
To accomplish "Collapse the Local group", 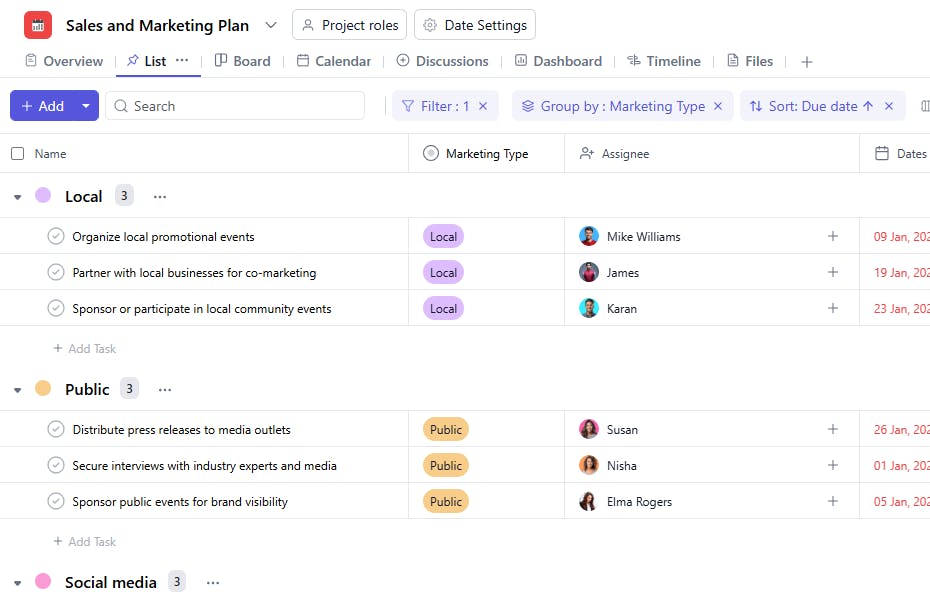I will (17, 197).
